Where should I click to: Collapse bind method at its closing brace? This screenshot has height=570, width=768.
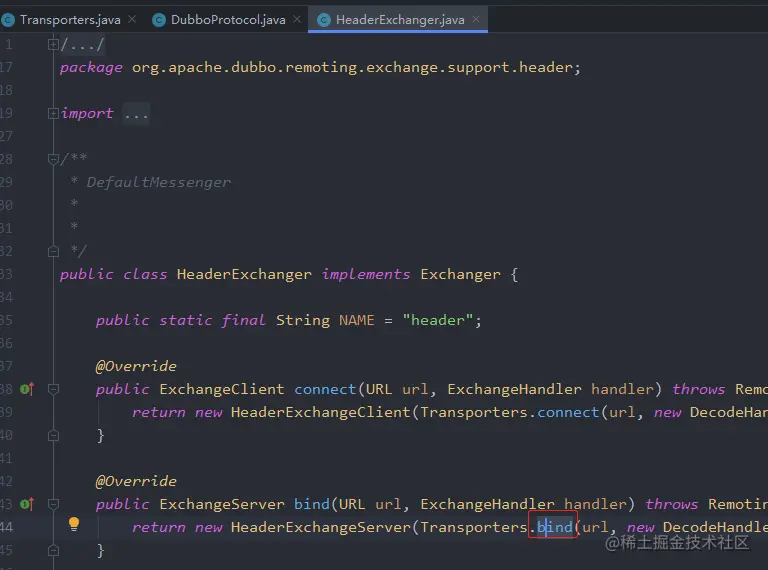click(53, 550)
